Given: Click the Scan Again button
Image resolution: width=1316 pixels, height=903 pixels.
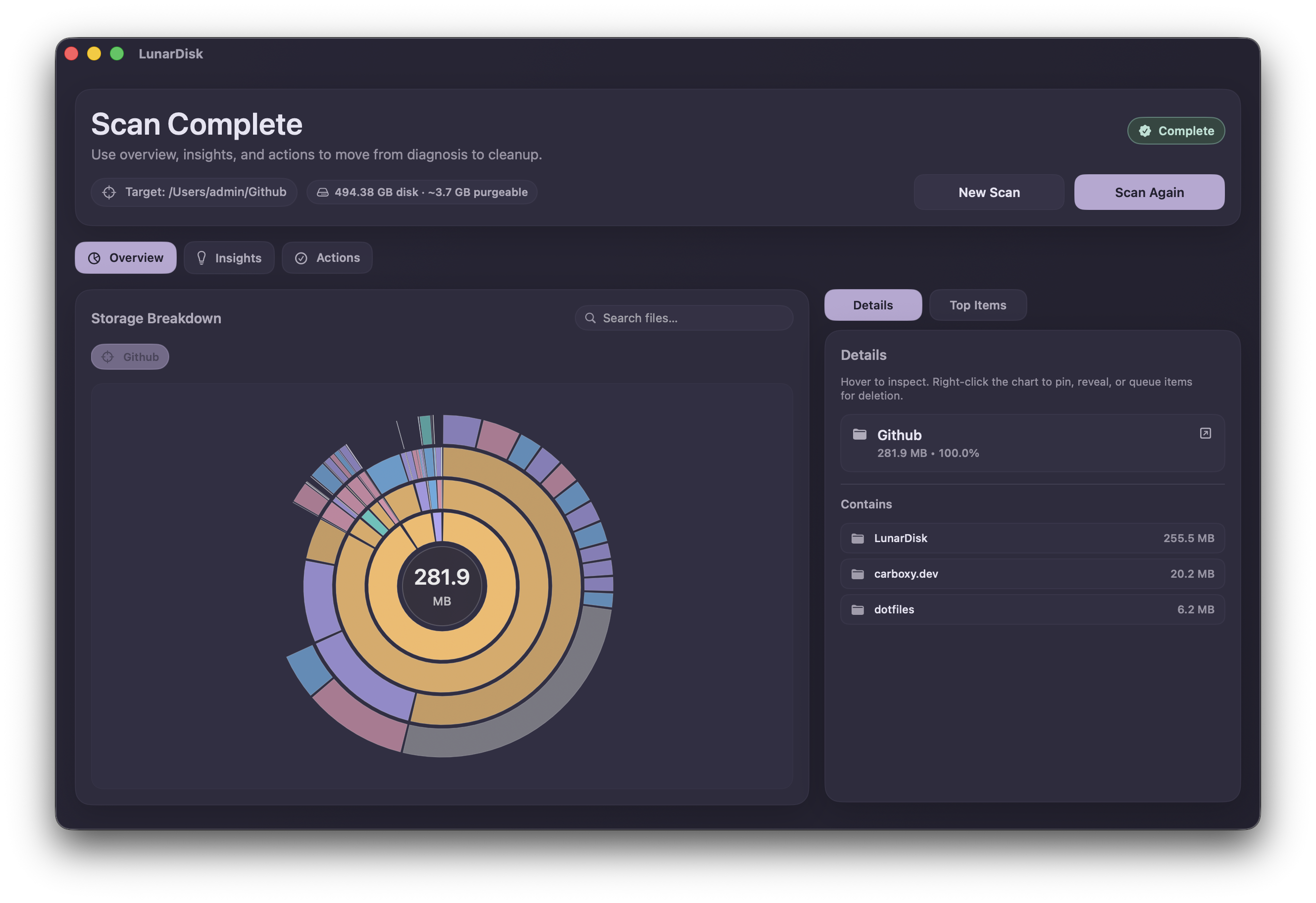Looking at the screenshot, I should click(x=1149, y=192).
